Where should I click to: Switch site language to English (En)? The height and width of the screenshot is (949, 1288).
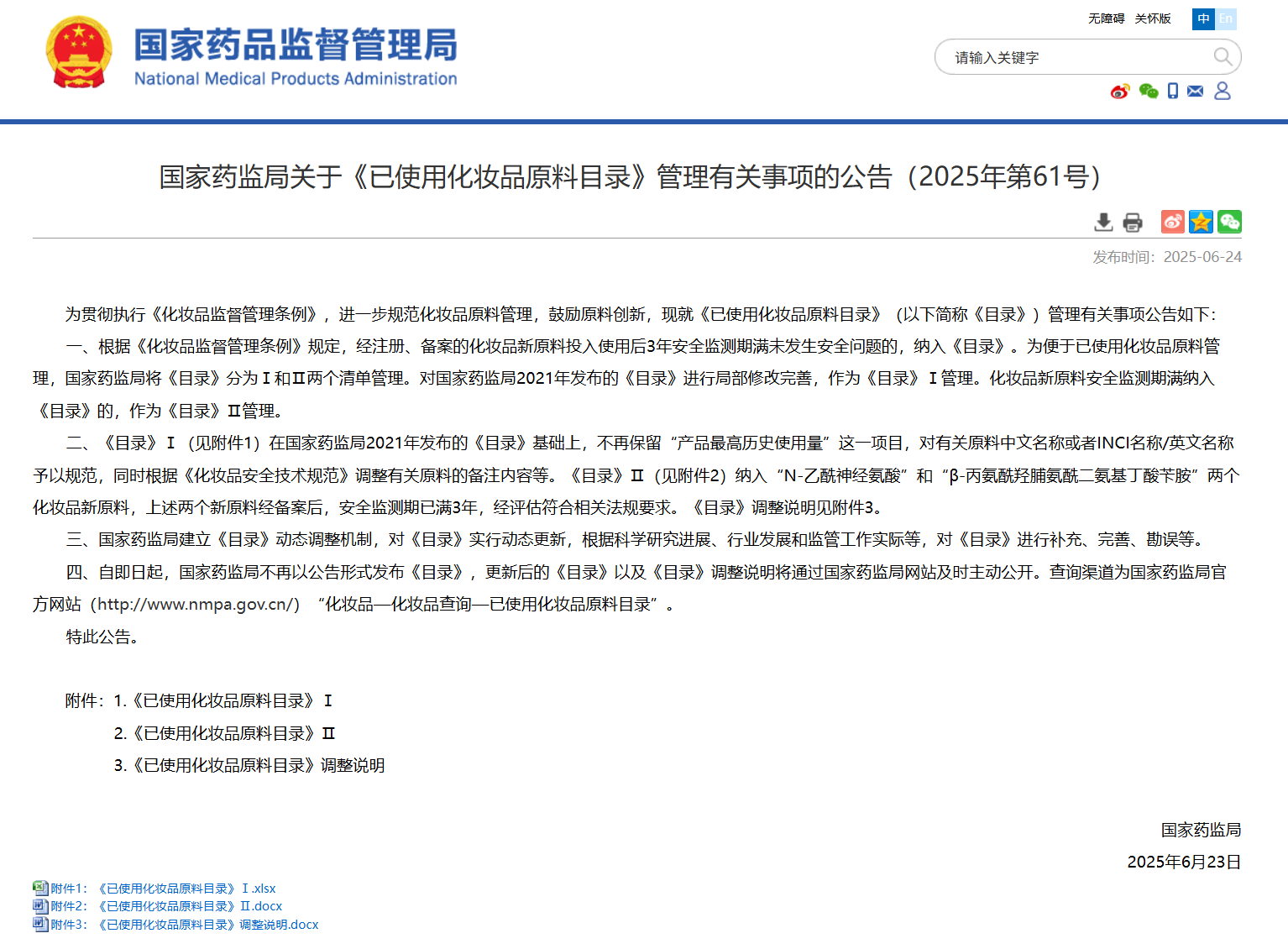(1226, 18)
